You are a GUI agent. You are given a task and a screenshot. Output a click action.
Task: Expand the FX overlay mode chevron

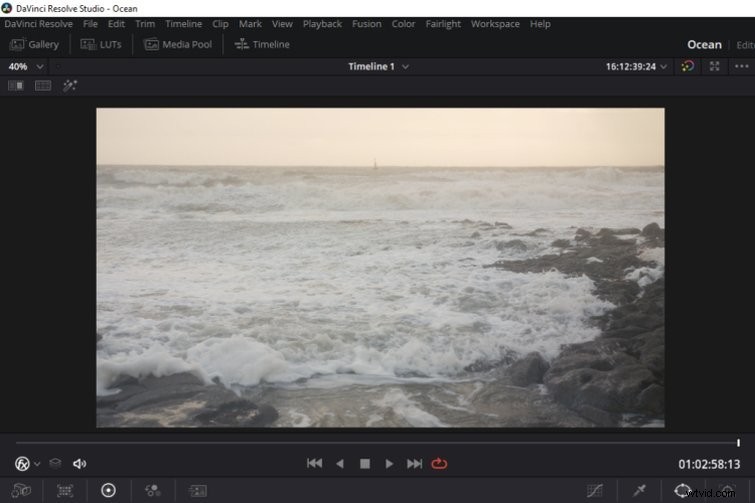[37, 464]
